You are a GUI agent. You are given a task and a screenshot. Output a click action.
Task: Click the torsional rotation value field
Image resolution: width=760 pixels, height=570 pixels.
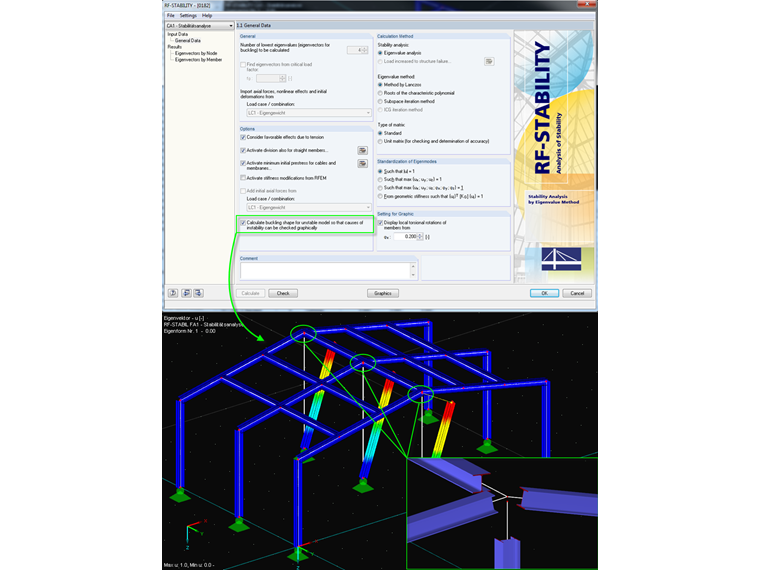[x=405, y=237]
